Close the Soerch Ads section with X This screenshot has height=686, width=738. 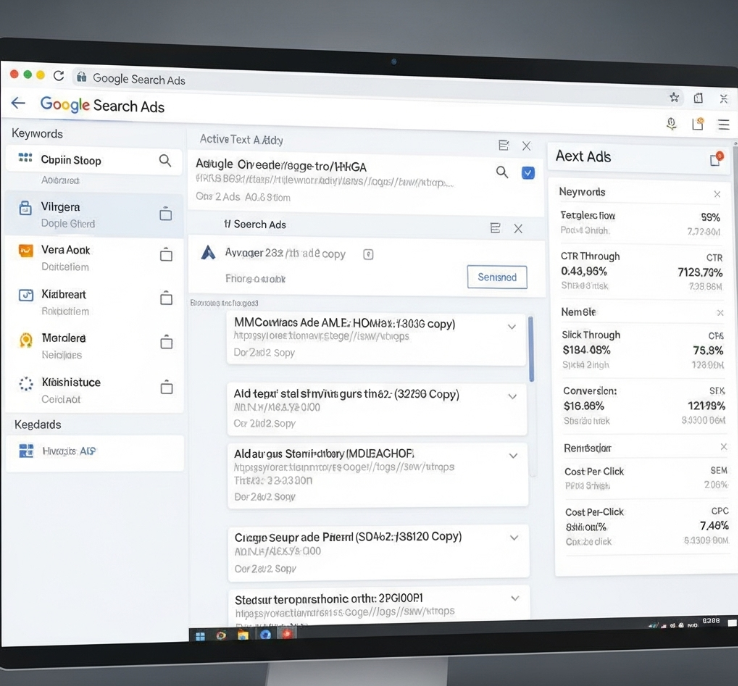(518, 229)
